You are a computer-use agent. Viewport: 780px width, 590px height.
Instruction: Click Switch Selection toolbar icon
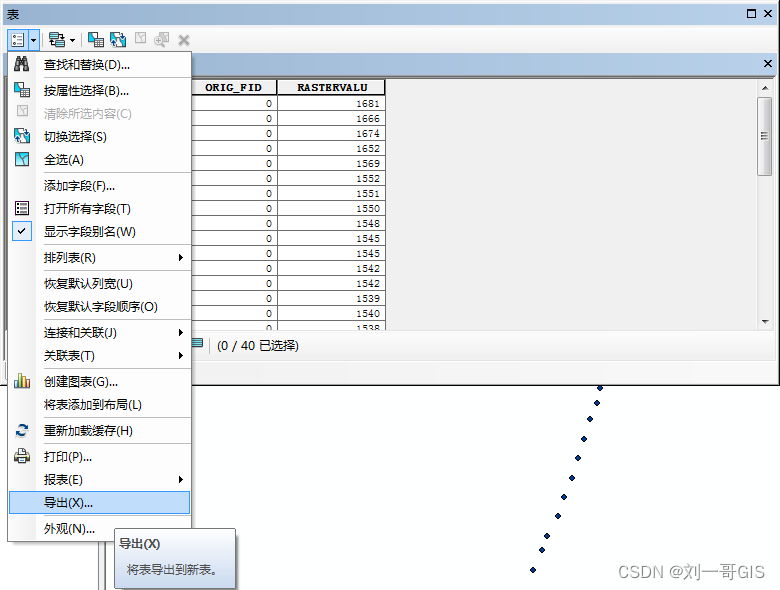[x=118, y=40]
